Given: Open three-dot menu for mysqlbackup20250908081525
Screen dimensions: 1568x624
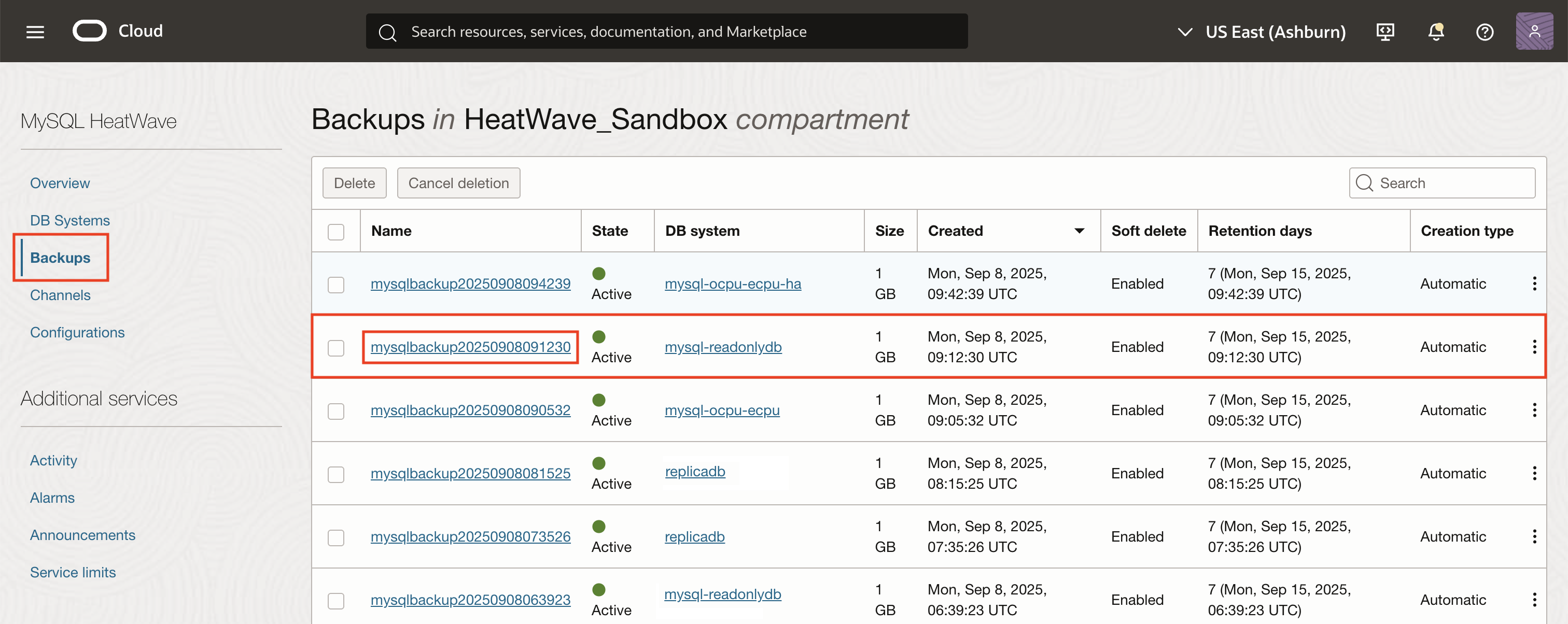Looking at the screenshot, I should point(1534,473).
